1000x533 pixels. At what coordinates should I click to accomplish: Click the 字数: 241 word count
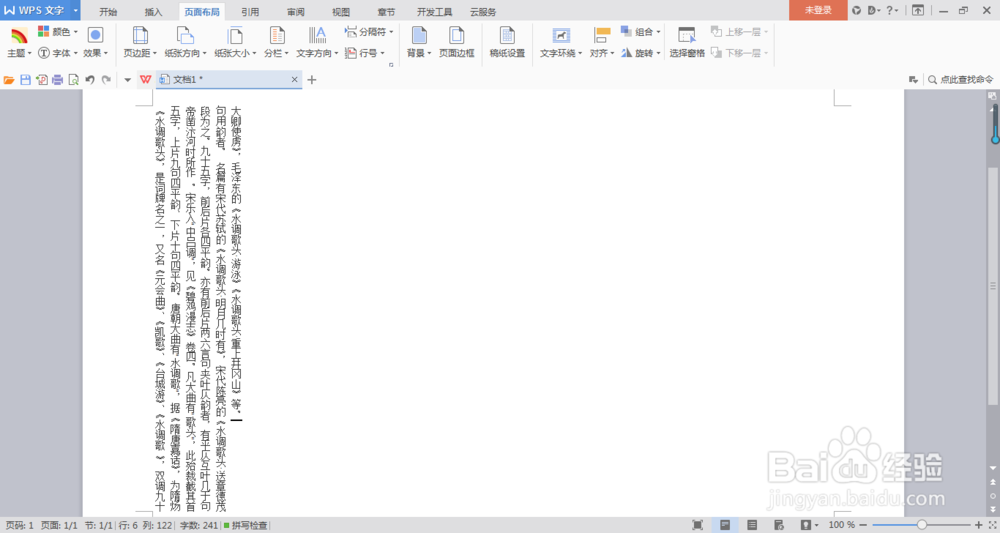(199, 525)
